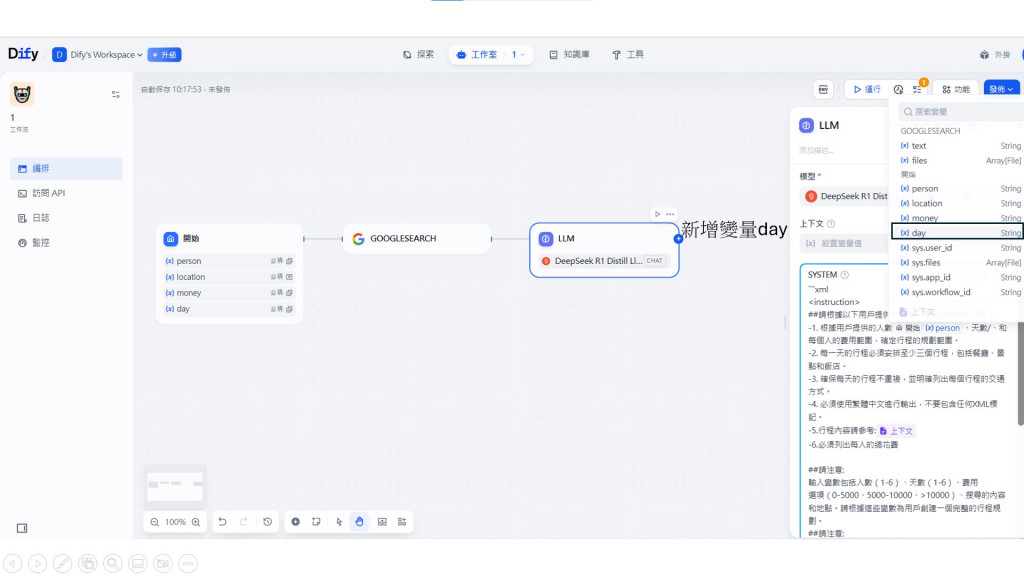Open the 功能 features button

pos(955,89)
